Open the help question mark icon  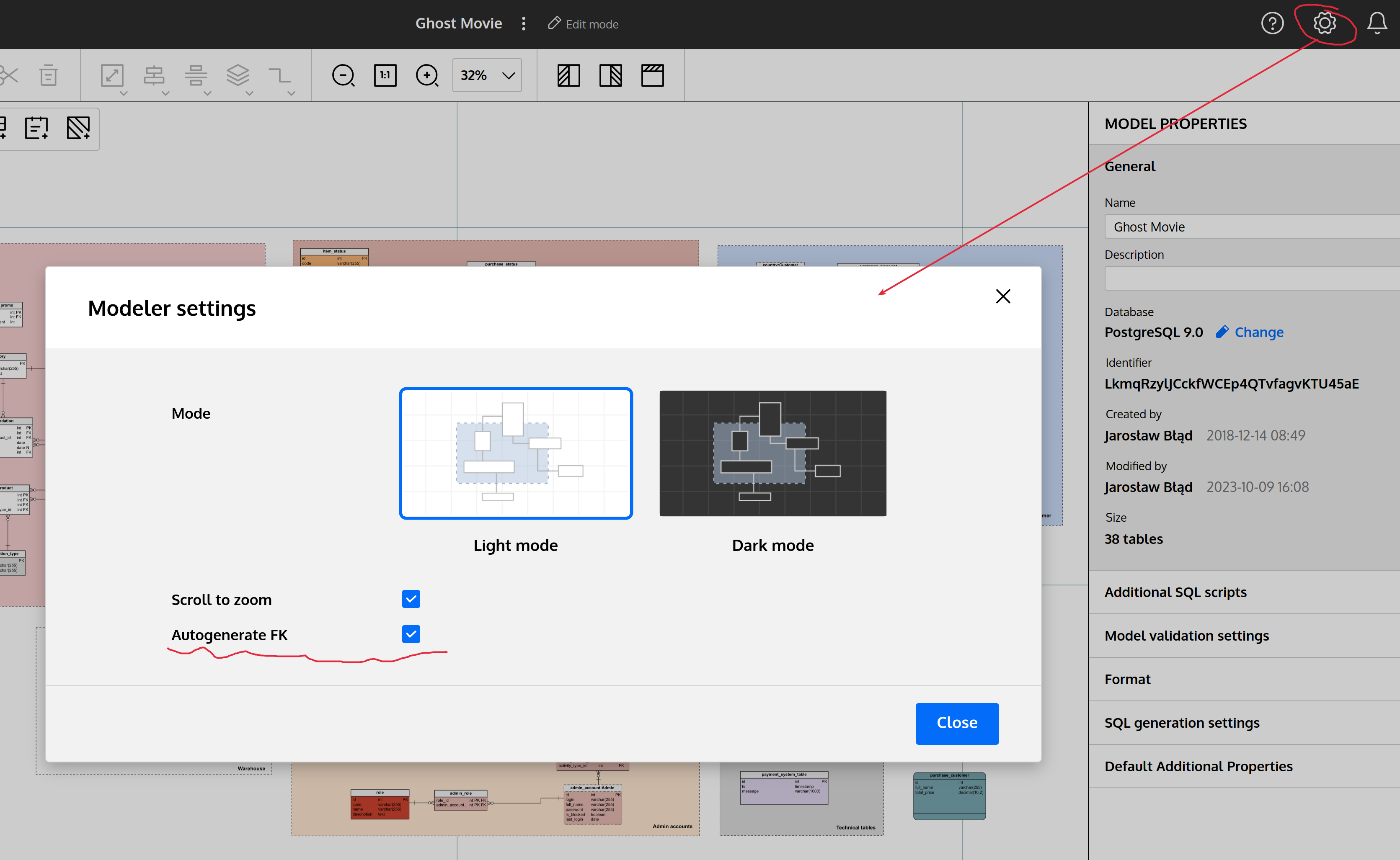1272,23
